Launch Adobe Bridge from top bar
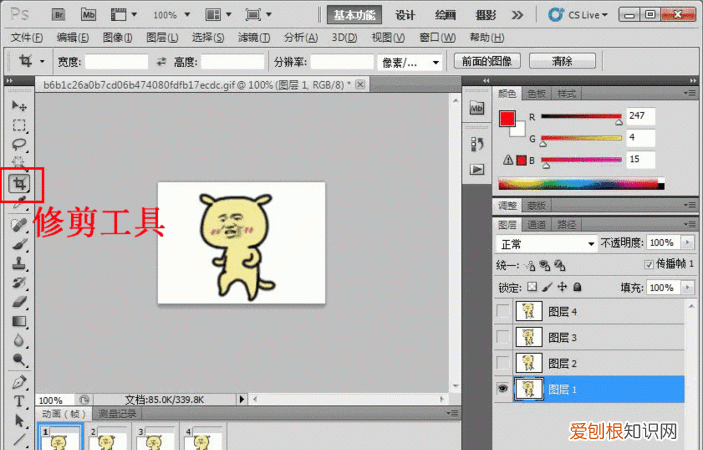This screenshot has height=450, width=703. pyautogui.click(x=59, y=15)
